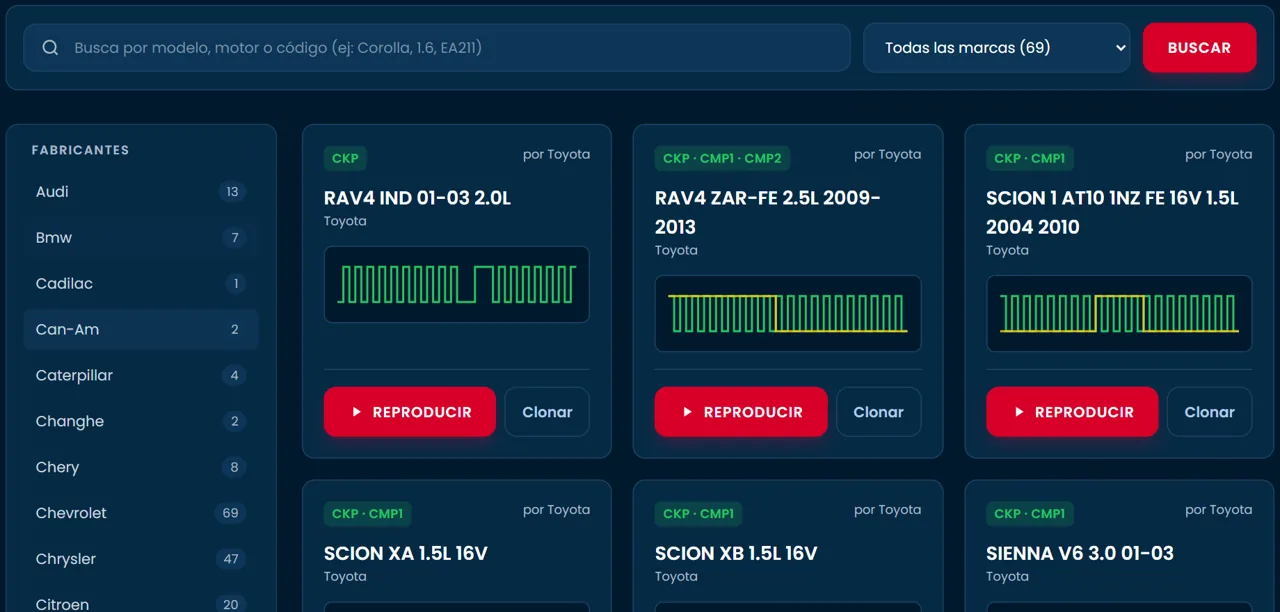Click the SCION XA 1.5L 16V title
The height and width of the screenshot is (612, 1280).
tap(406, 553)
